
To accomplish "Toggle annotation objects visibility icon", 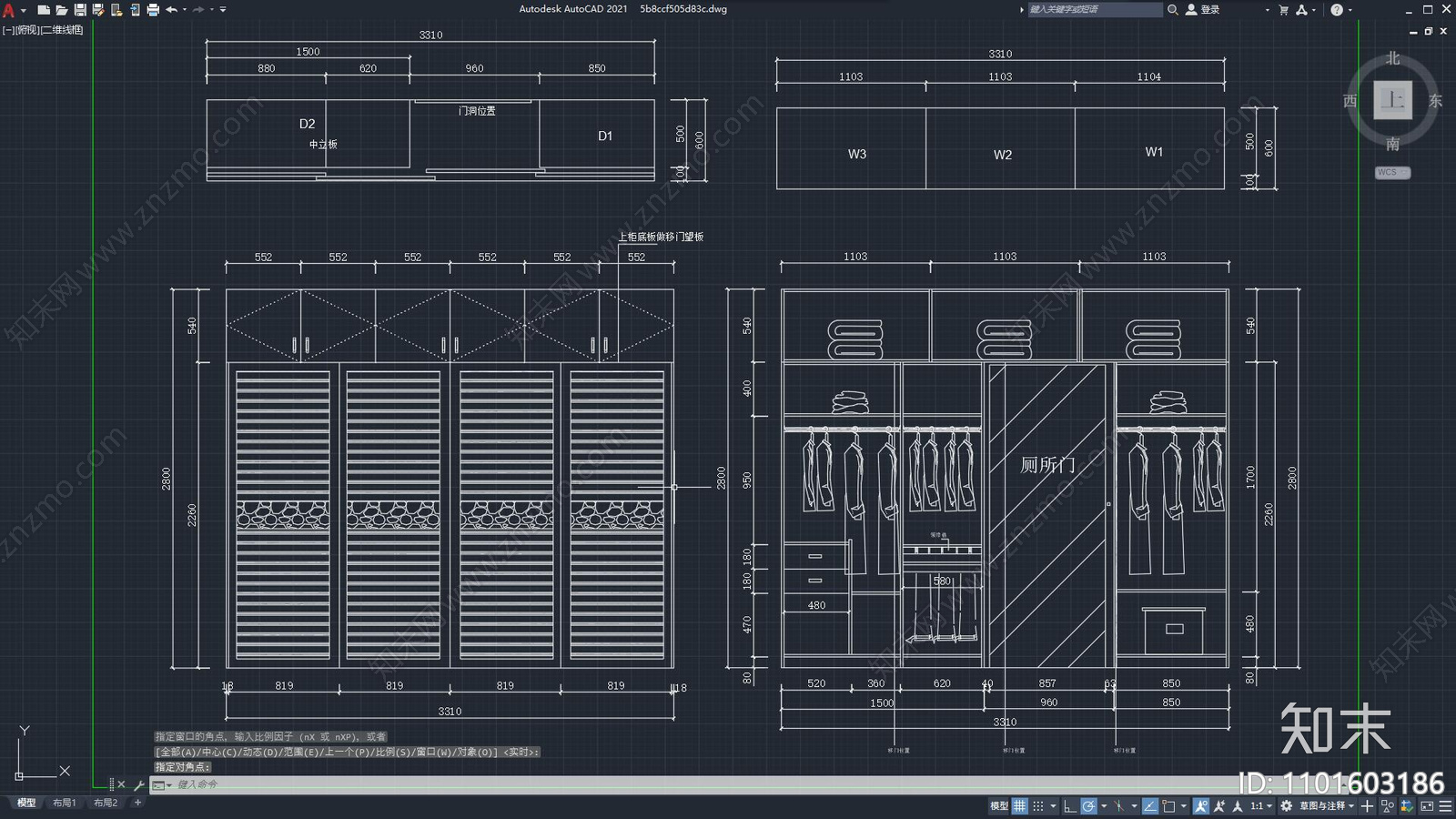I will click(x=1201, y=805).
